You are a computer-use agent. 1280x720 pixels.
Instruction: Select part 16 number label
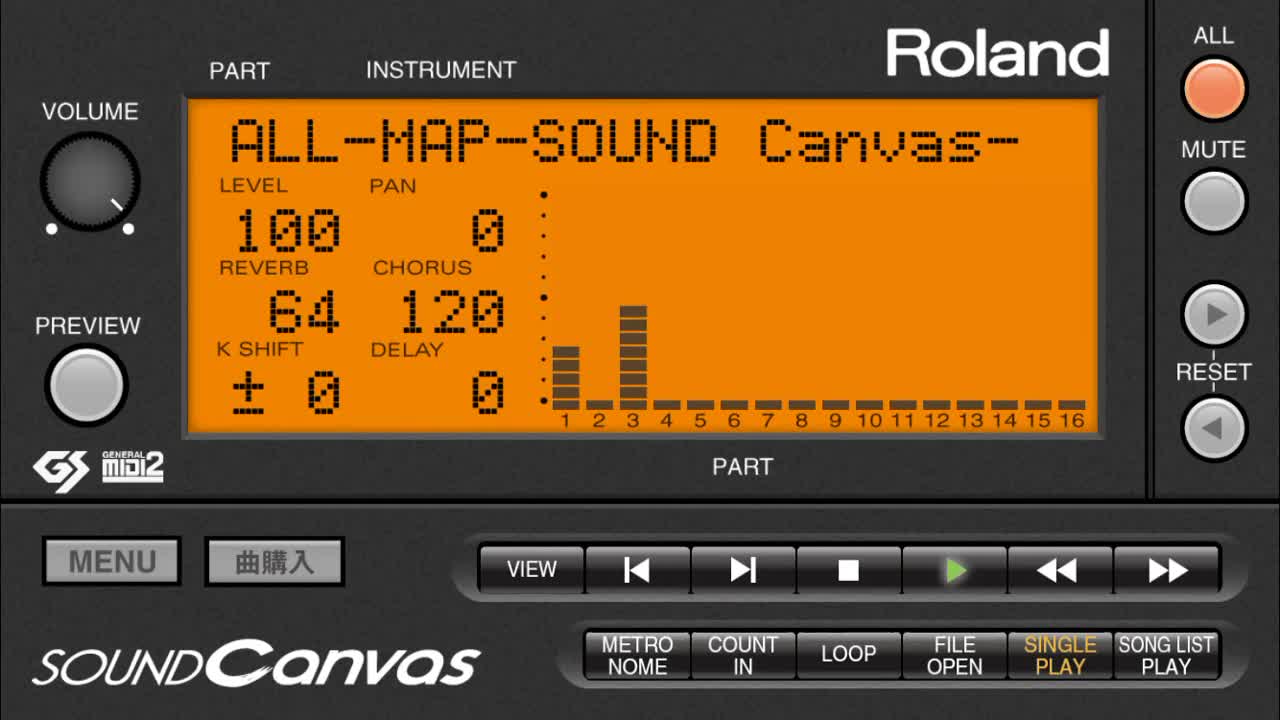[x=1072, y=421]
